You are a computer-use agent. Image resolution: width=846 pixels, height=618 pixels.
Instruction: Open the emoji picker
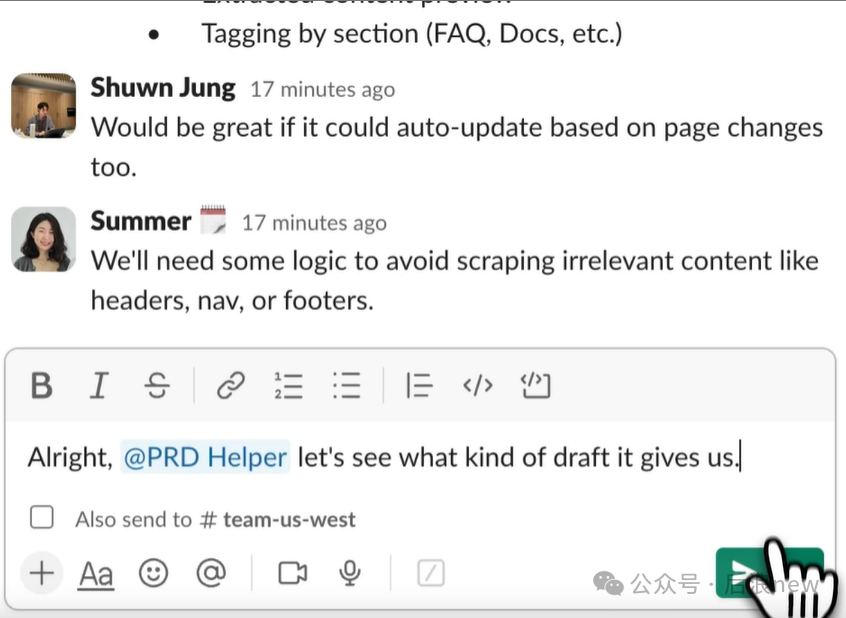(x=154, y=573)
